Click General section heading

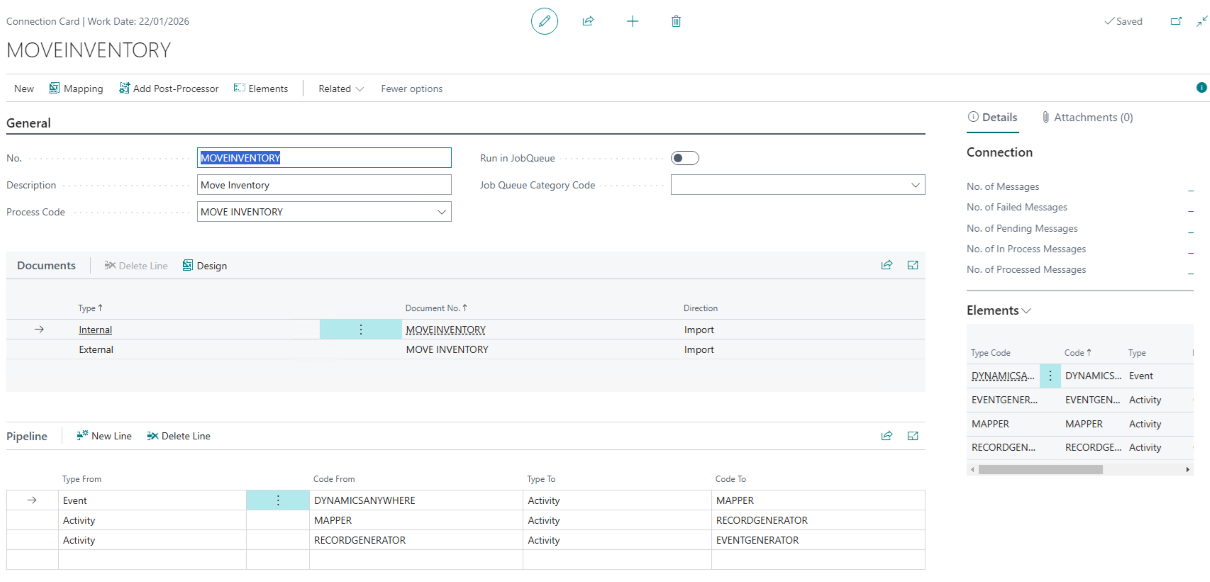pos(28,123)
